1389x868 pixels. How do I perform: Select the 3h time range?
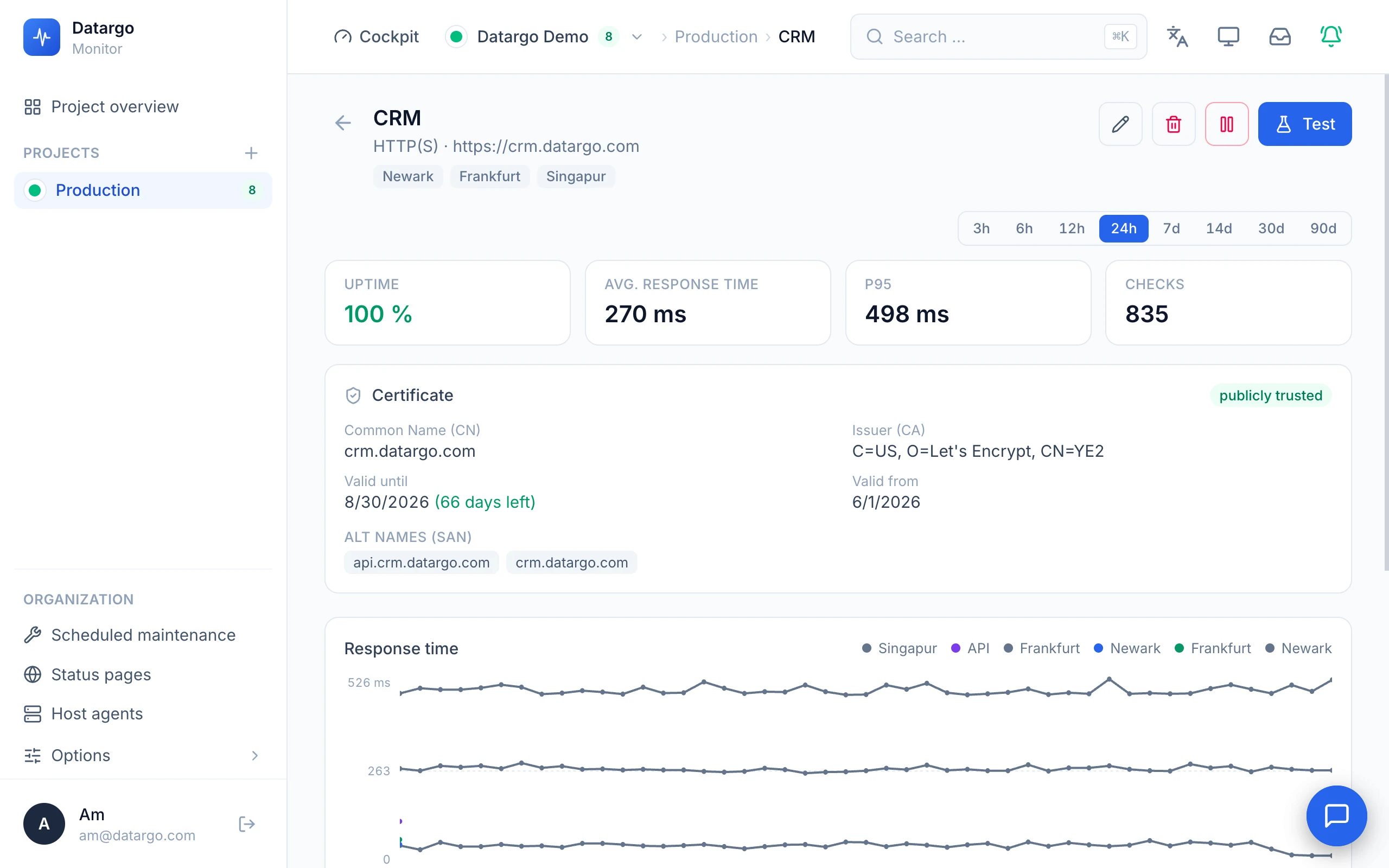pos(981,228)
